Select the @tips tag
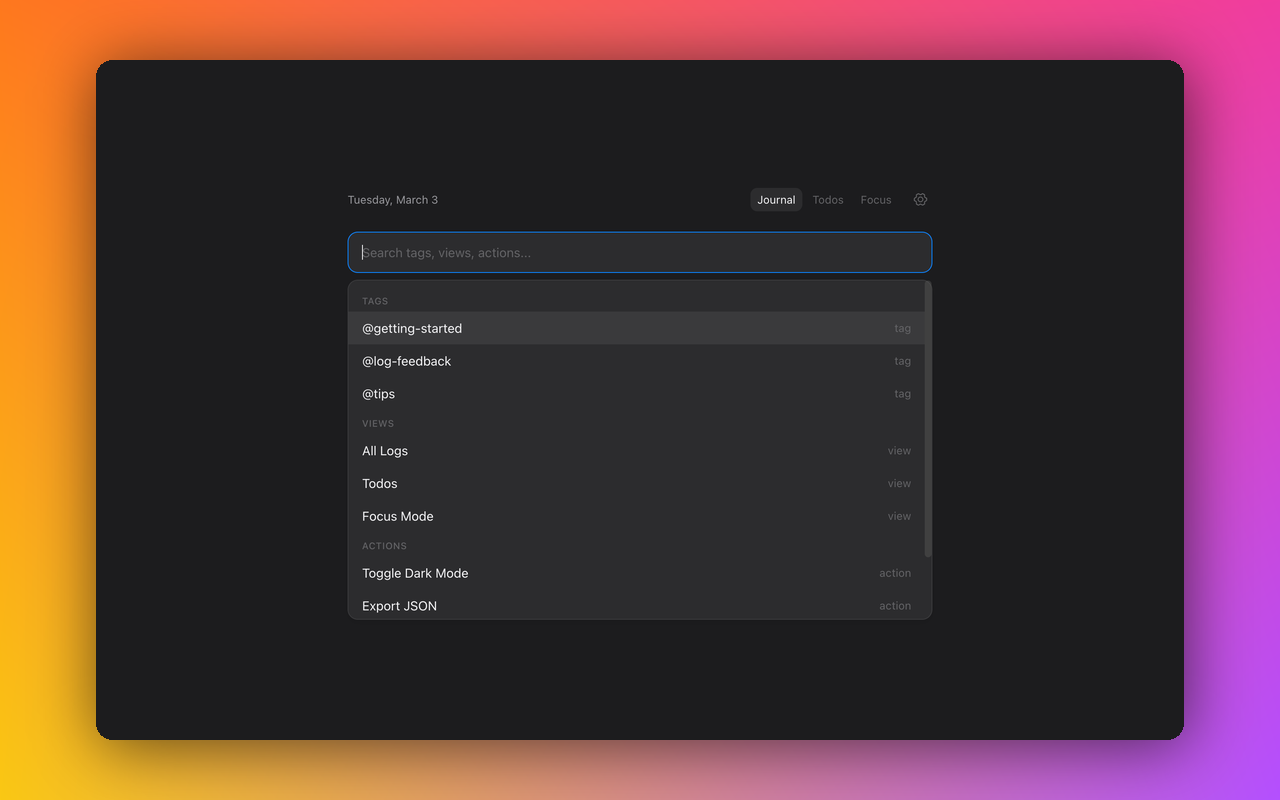1280x800 pixels. click(378, 394)
